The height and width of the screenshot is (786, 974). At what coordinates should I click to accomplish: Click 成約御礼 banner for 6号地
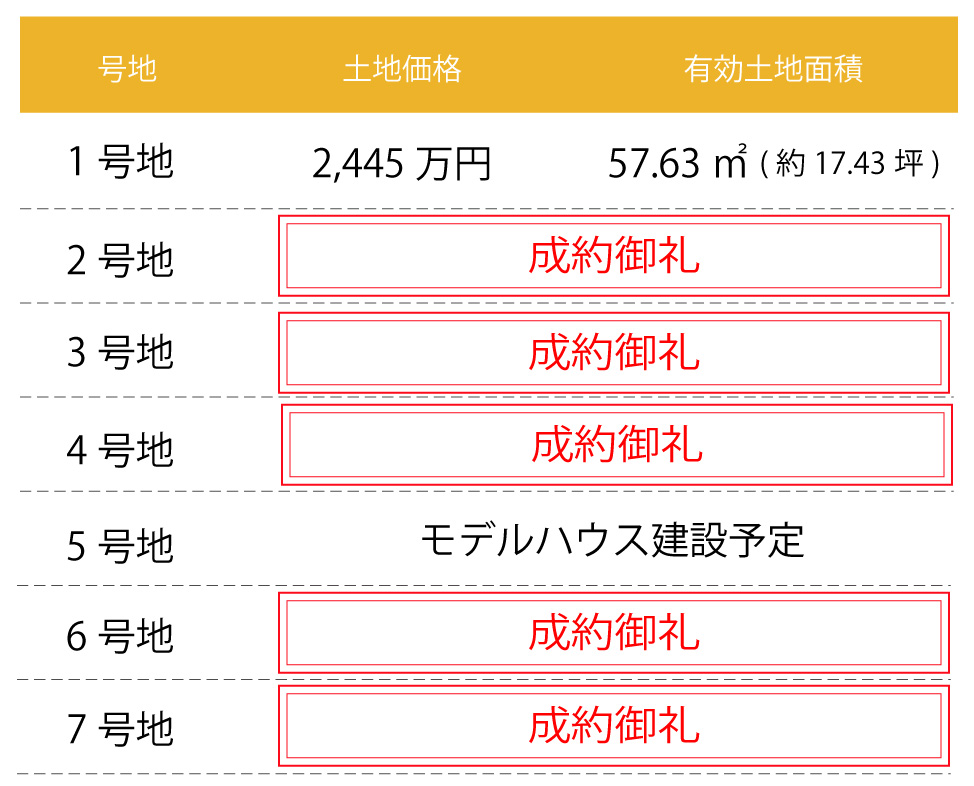[x=613, y=634]
